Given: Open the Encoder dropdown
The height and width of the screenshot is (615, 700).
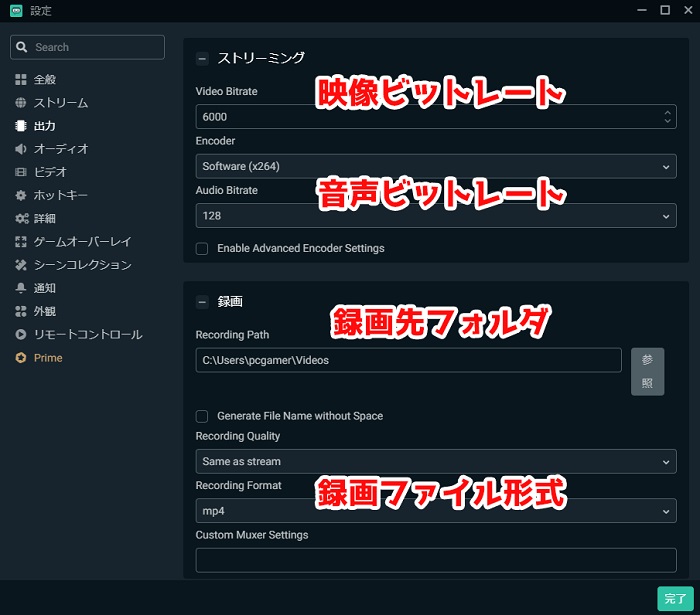Looking at the screenshot, I should pos(435,166).
